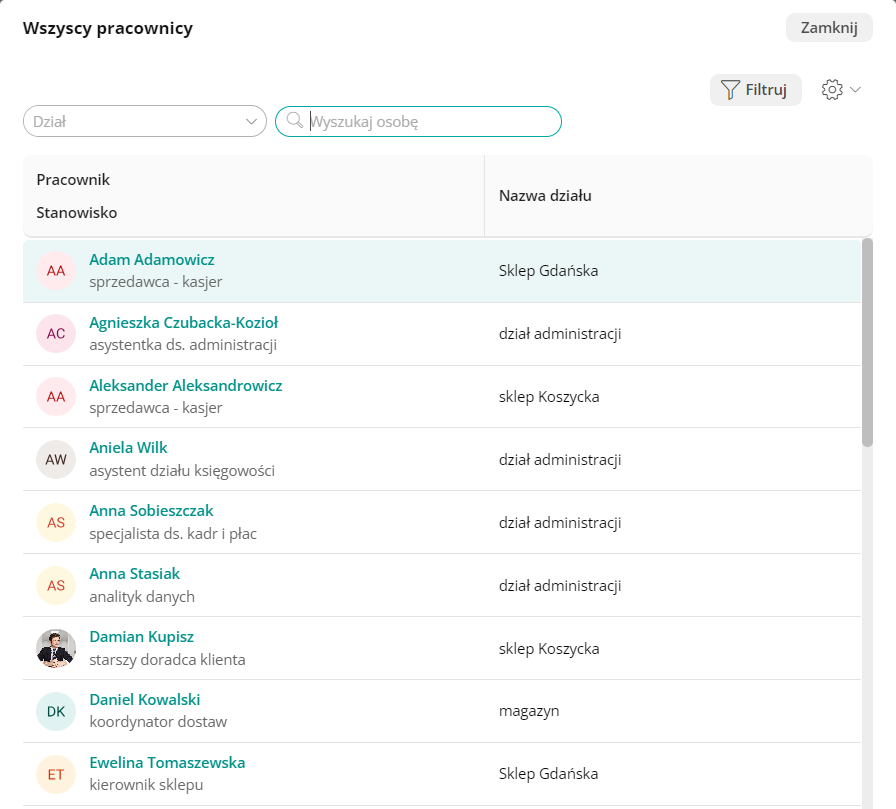Click Damian Kupisz's profile photo
The height and width of the screenshot is (809, 896).
coord(56,648)
